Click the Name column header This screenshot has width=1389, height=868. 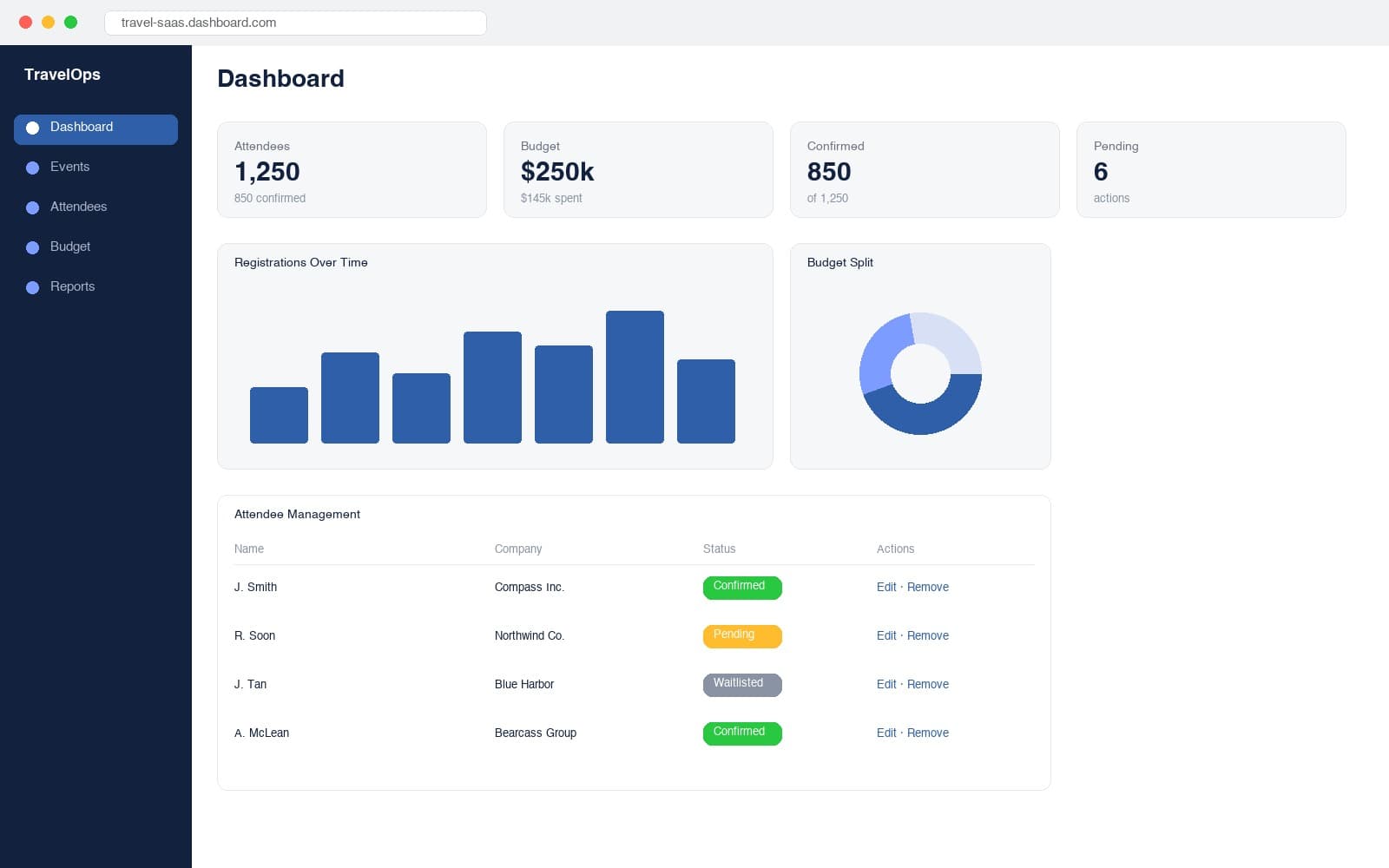pyautogui.click(x=249, y=549)
